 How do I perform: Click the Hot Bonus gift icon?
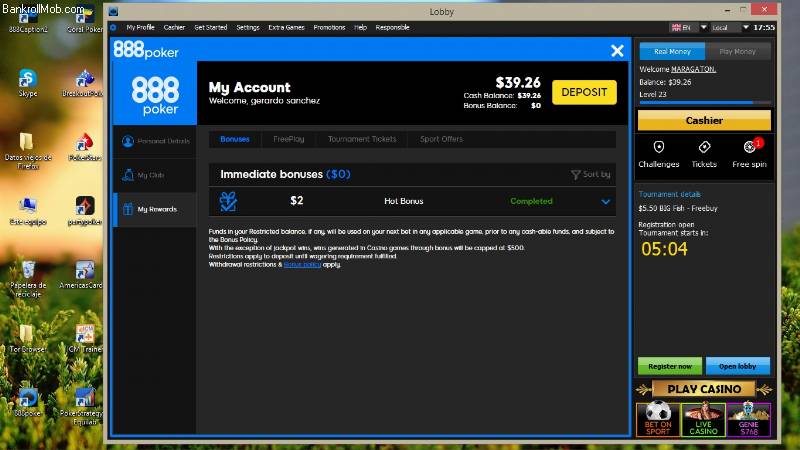(x=228, y=202)
